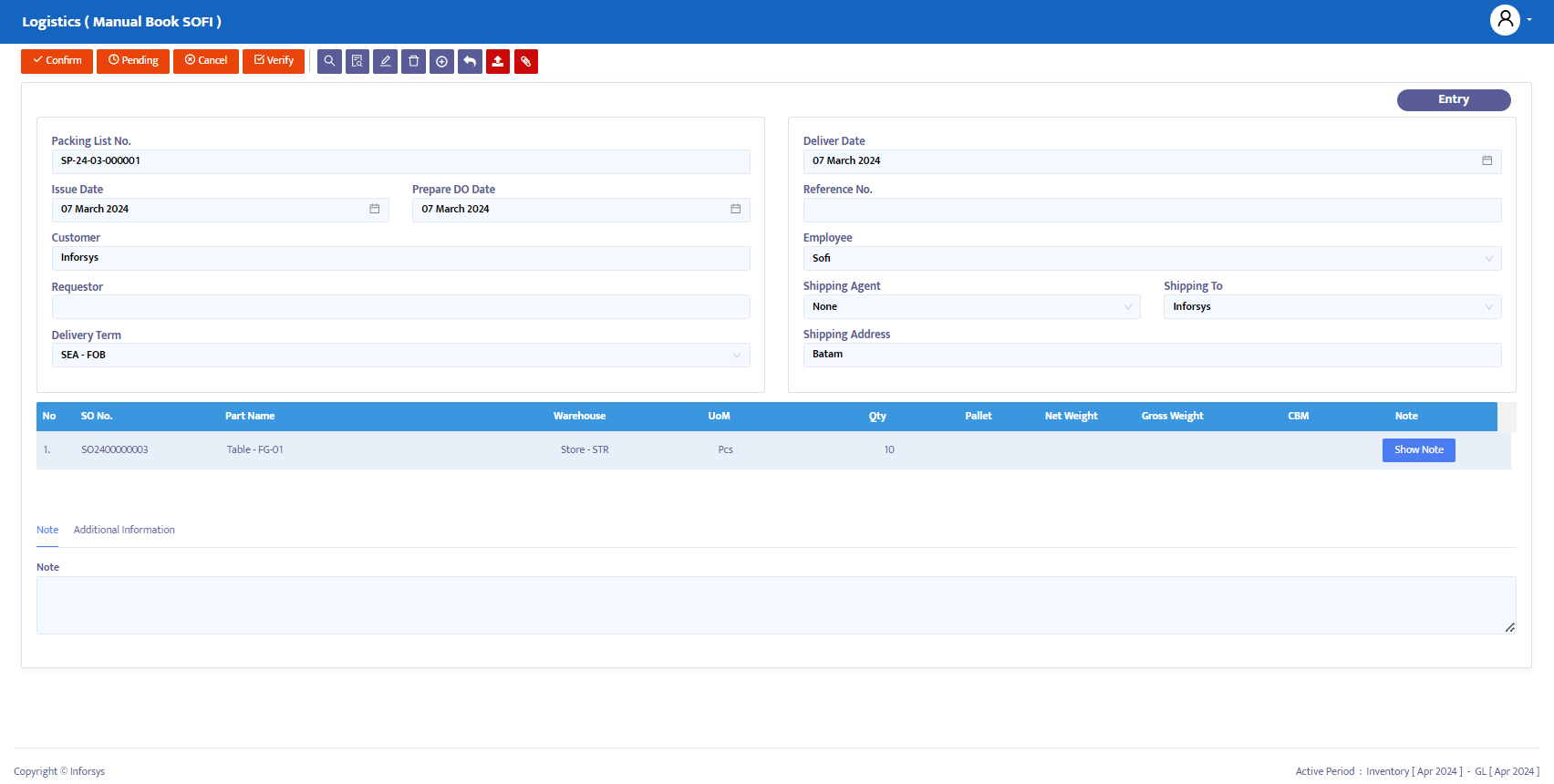Image resolution: width=1554 pixels, height=784 pixels.
Task: Click the Warehouse column header
Action: click(579, 416)
